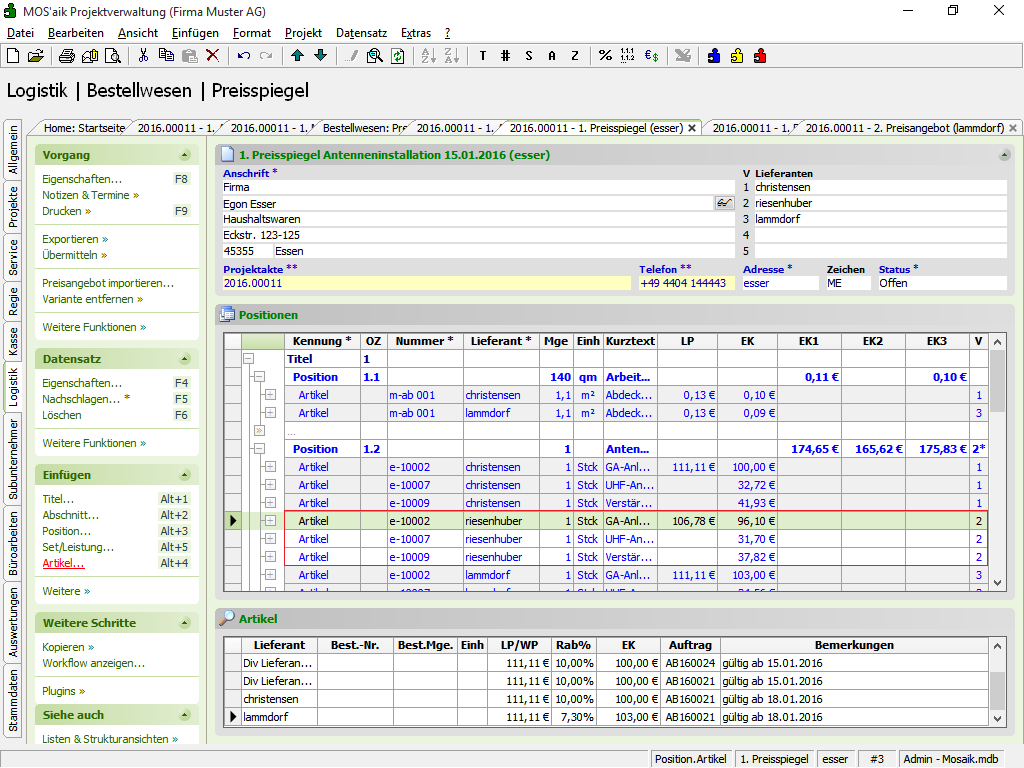Image resolution: width=1024 pixels, height=768 pixels.
Task: Click the Print icon in toolbar
Action: (67, 56)
